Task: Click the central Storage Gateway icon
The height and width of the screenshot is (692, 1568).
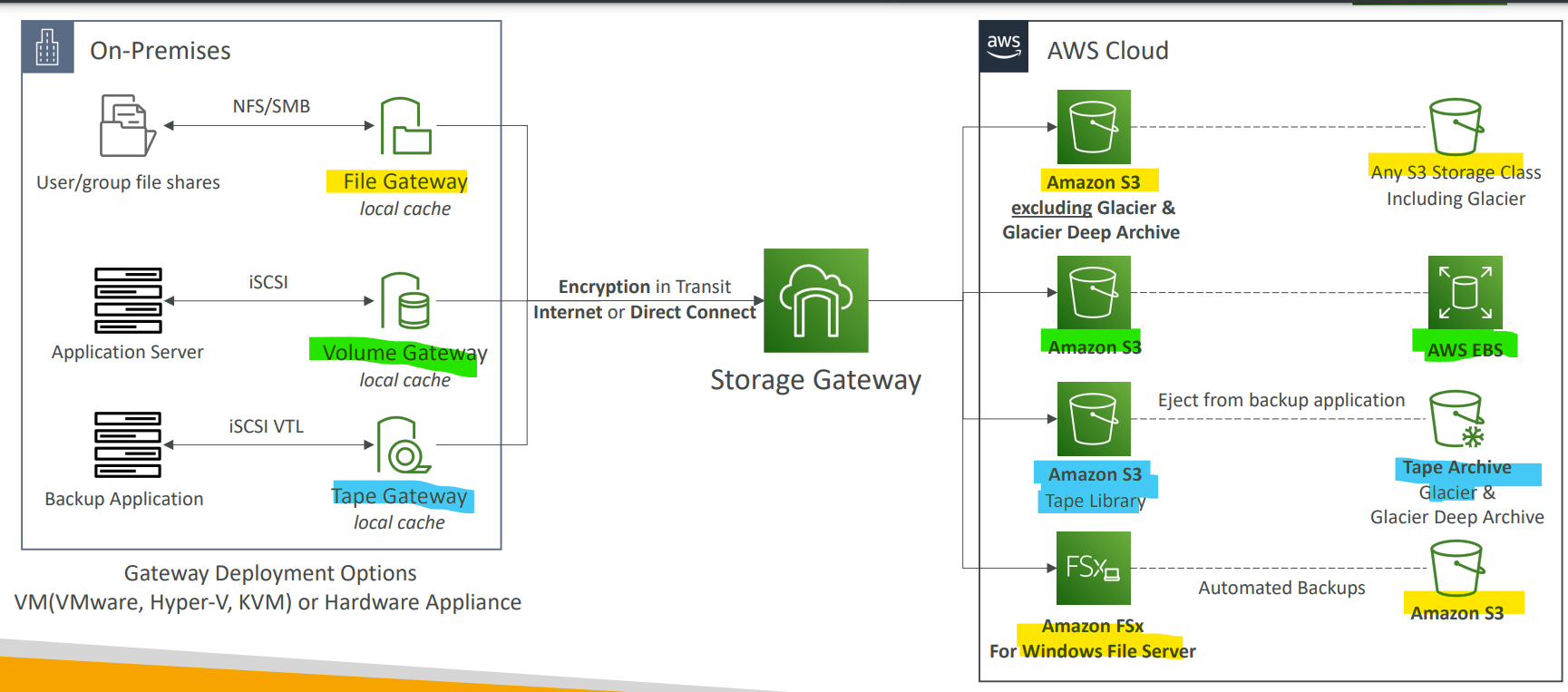Action: click(x=816, y=300)
